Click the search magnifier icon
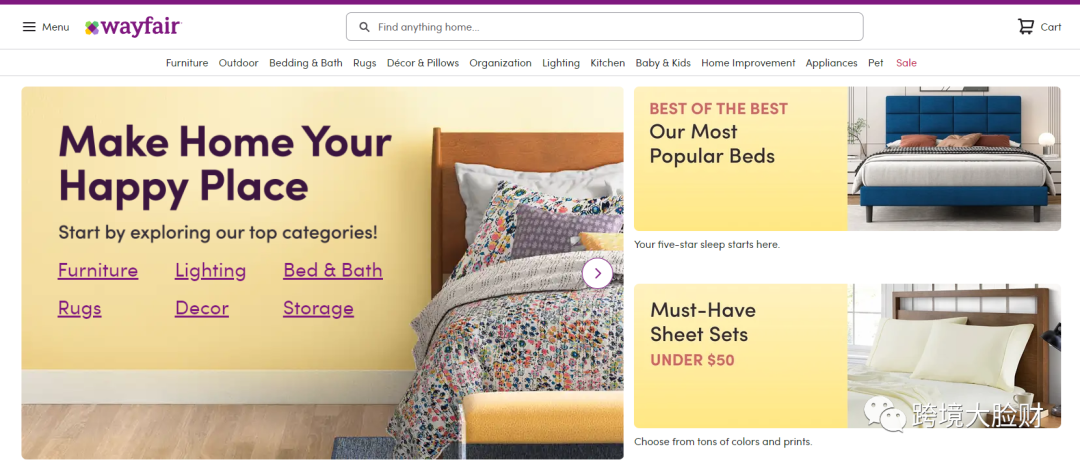 364,27
